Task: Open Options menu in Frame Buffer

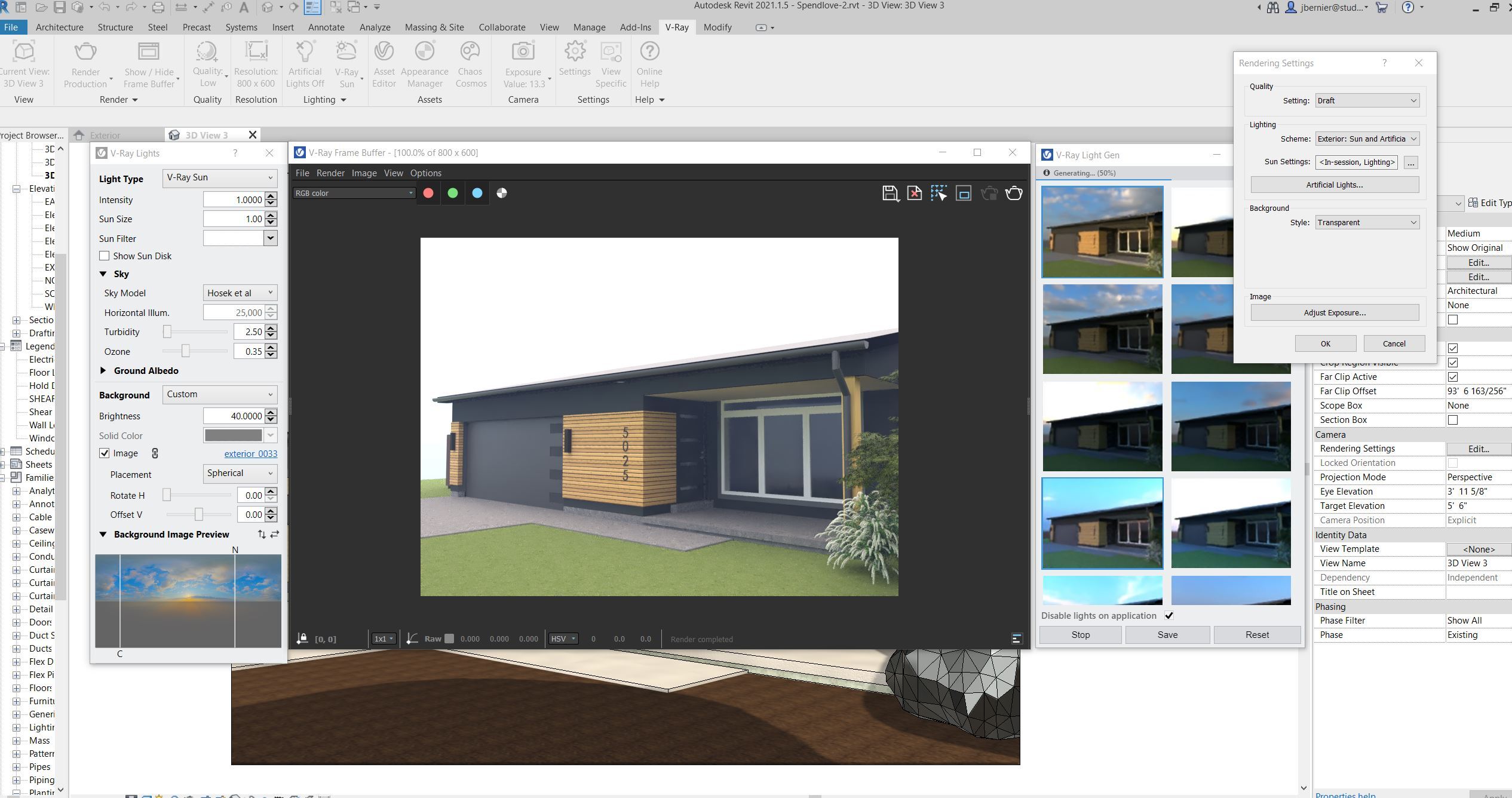Action: pos(426,173)
